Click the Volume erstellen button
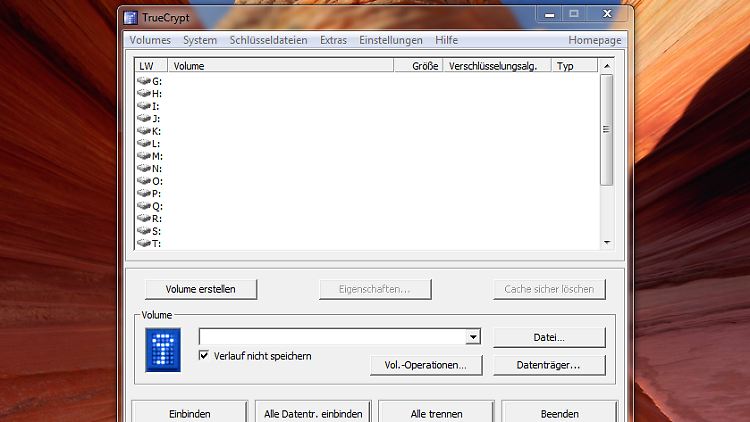The width and height of the screenshot is (750, 422). click(x=201, y=289)
